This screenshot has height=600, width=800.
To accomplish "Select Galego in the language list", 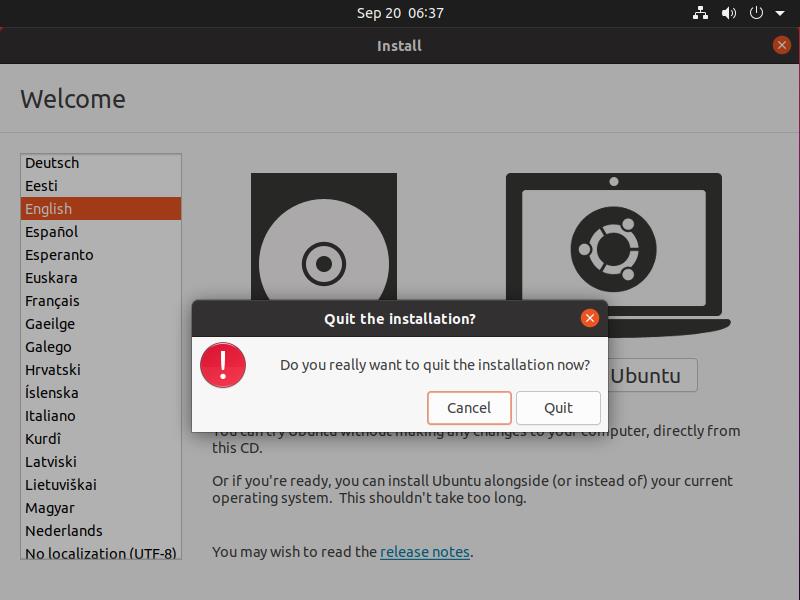I will coord(101,346).
